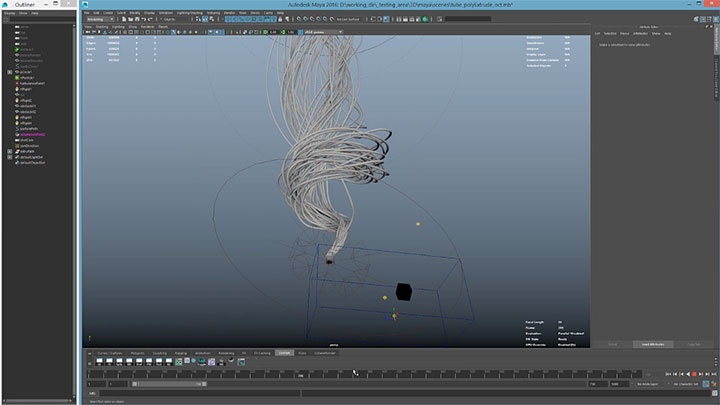The height and width of the screenshot is (405, 720).
Task: Click the undo arrow icon
Action: (144, 19)
